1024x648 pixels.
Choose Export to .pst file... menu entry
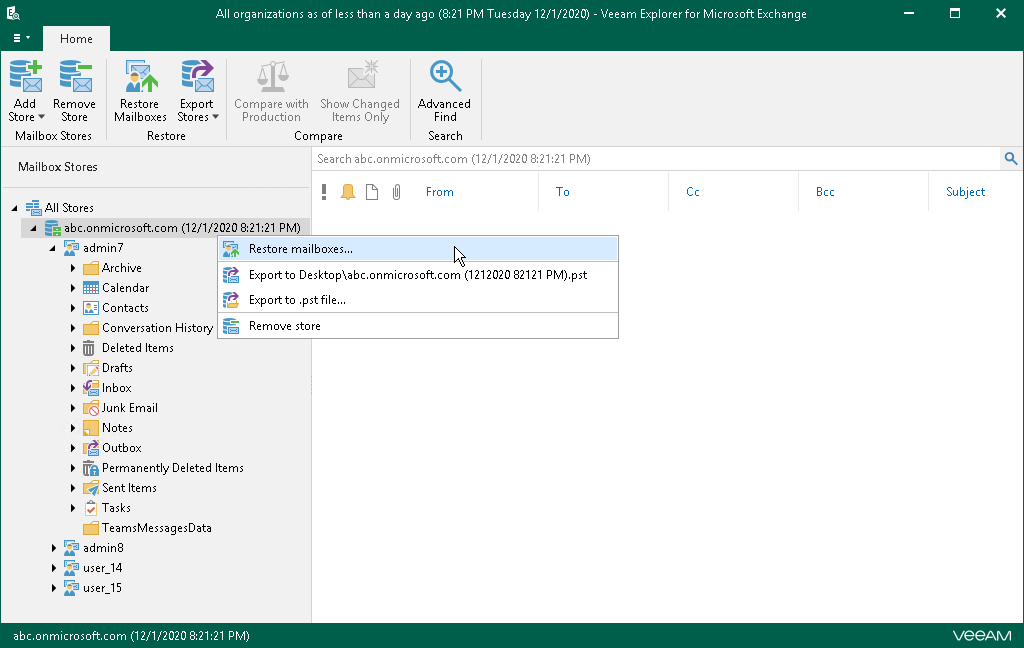[x=418, y=300]
